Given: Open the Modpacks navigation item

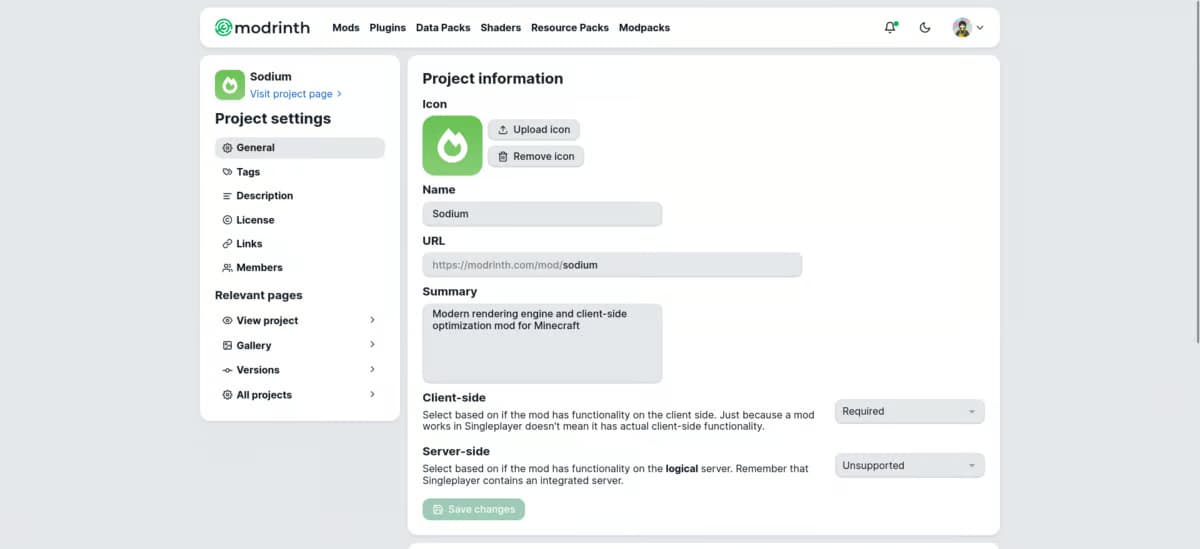Looking at the screenshot, I should (644, 28).
